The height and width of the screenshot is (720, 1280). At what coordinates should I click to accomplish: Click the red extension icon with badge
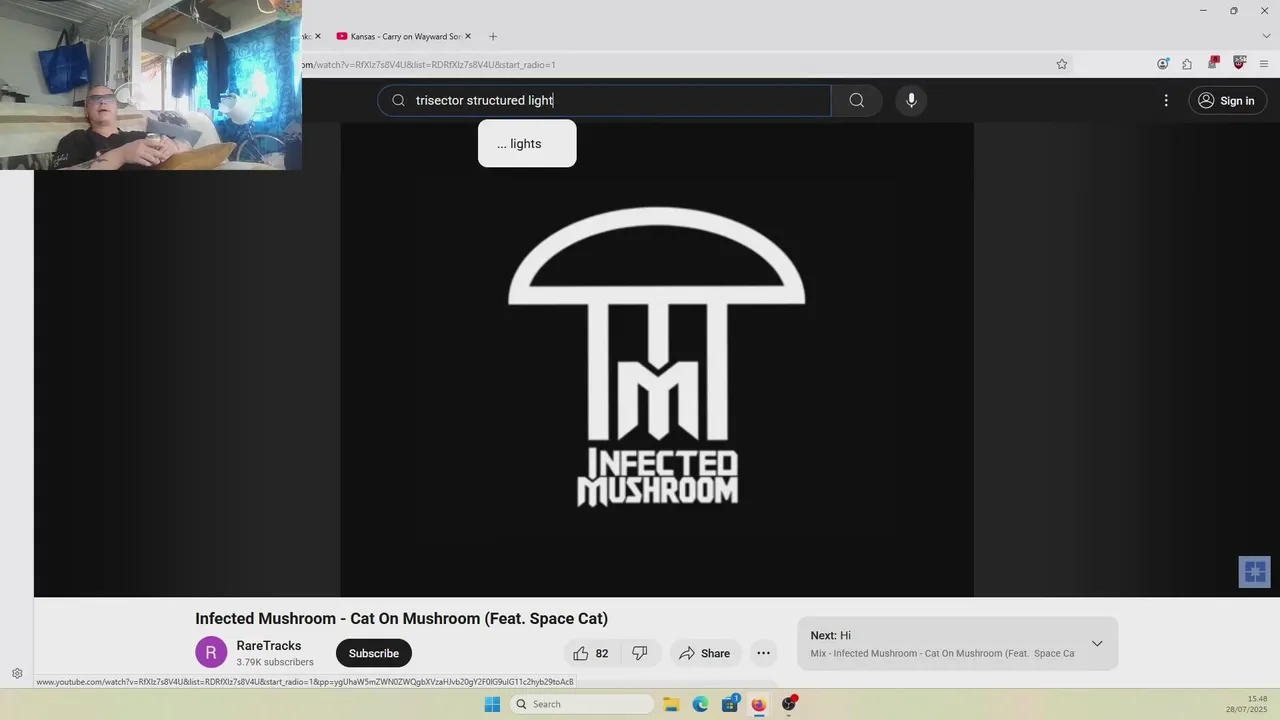pyautogui.click(x=1213, y=63)
